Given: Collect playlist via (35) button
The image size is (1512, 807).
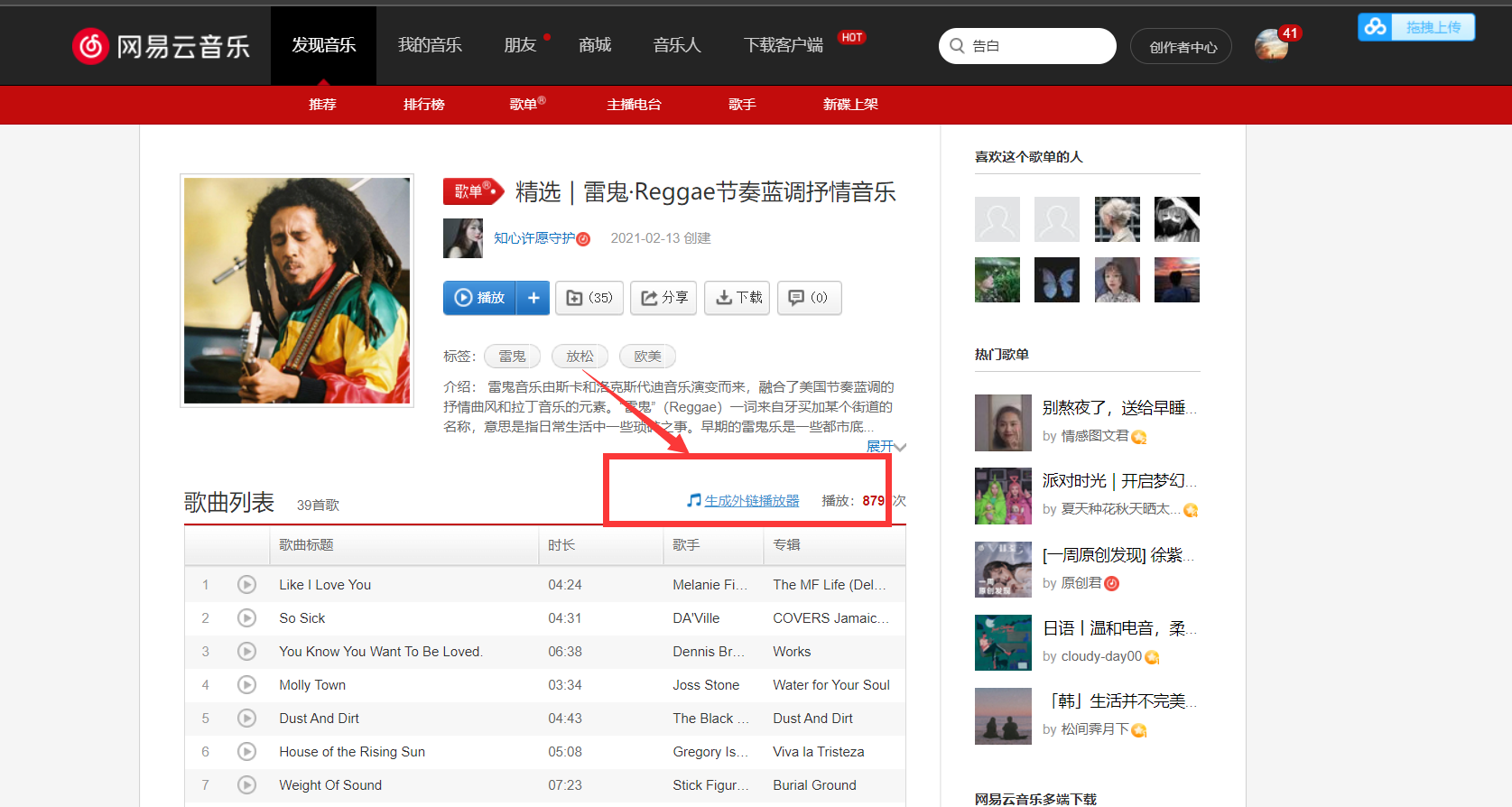Looking at the screenshot, I should click(x=589, y=298).
